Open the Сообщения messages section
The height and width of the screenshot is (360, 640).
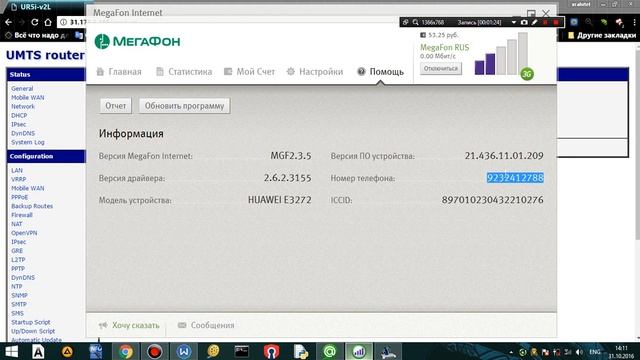tap(206, 325)
